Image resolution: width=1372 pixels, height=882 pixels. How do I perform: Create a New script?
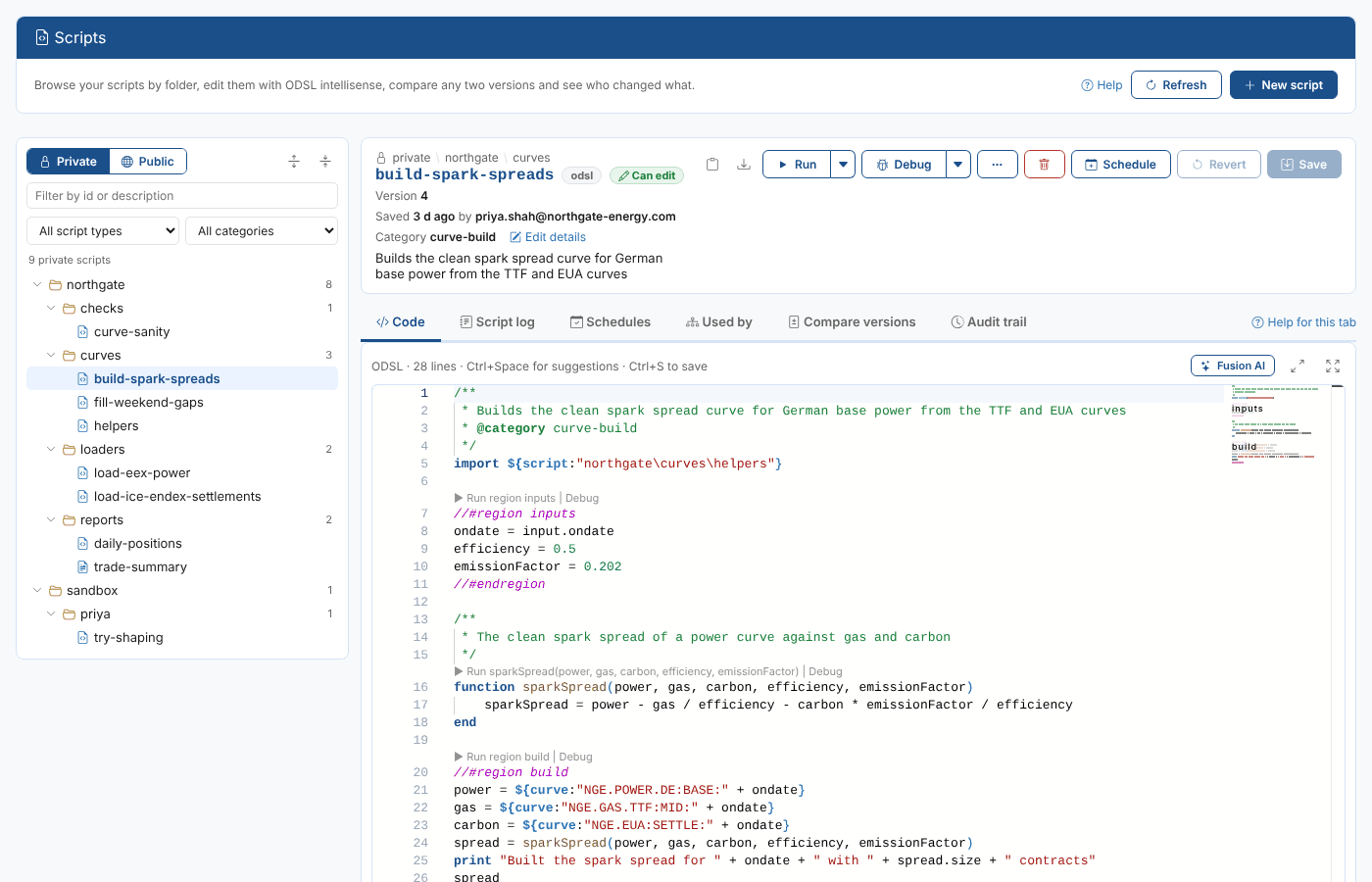(x=1284, y=85)
